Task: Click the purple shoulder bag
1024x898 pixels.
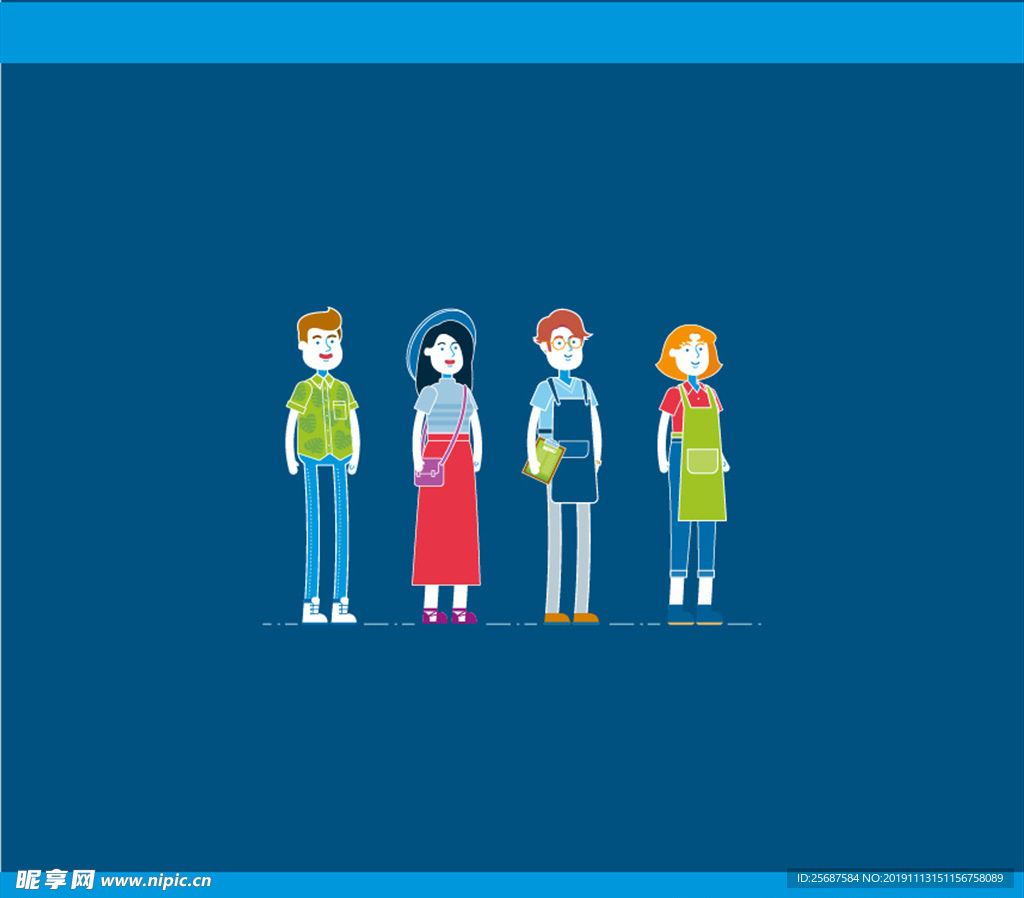Action: tap(429, 472)
